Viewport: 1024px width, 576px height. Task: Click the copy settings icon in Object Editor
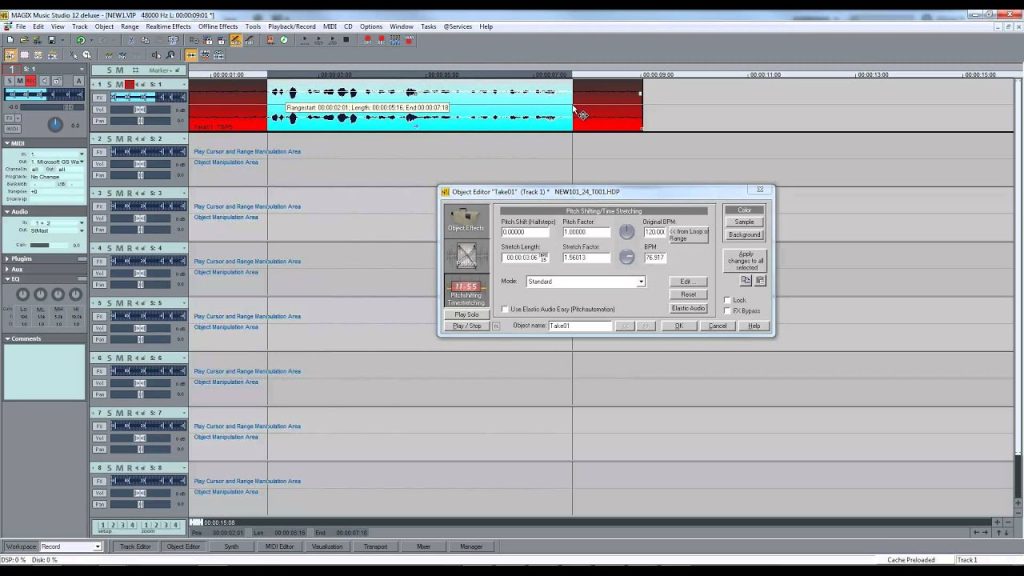point(746,280)
